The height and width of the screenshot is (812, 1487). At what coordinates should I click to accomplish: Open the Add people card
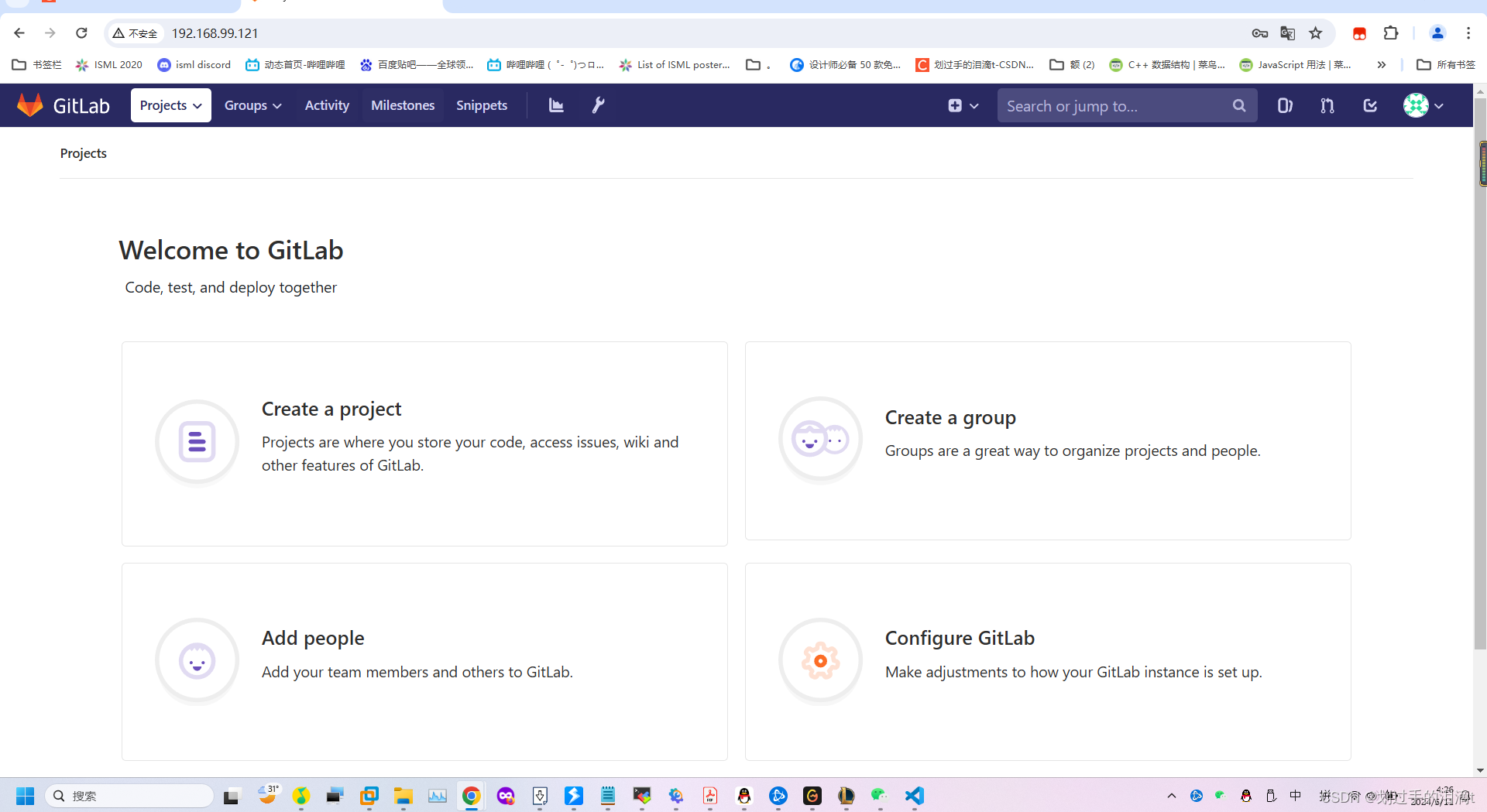[x=424, y=662]
